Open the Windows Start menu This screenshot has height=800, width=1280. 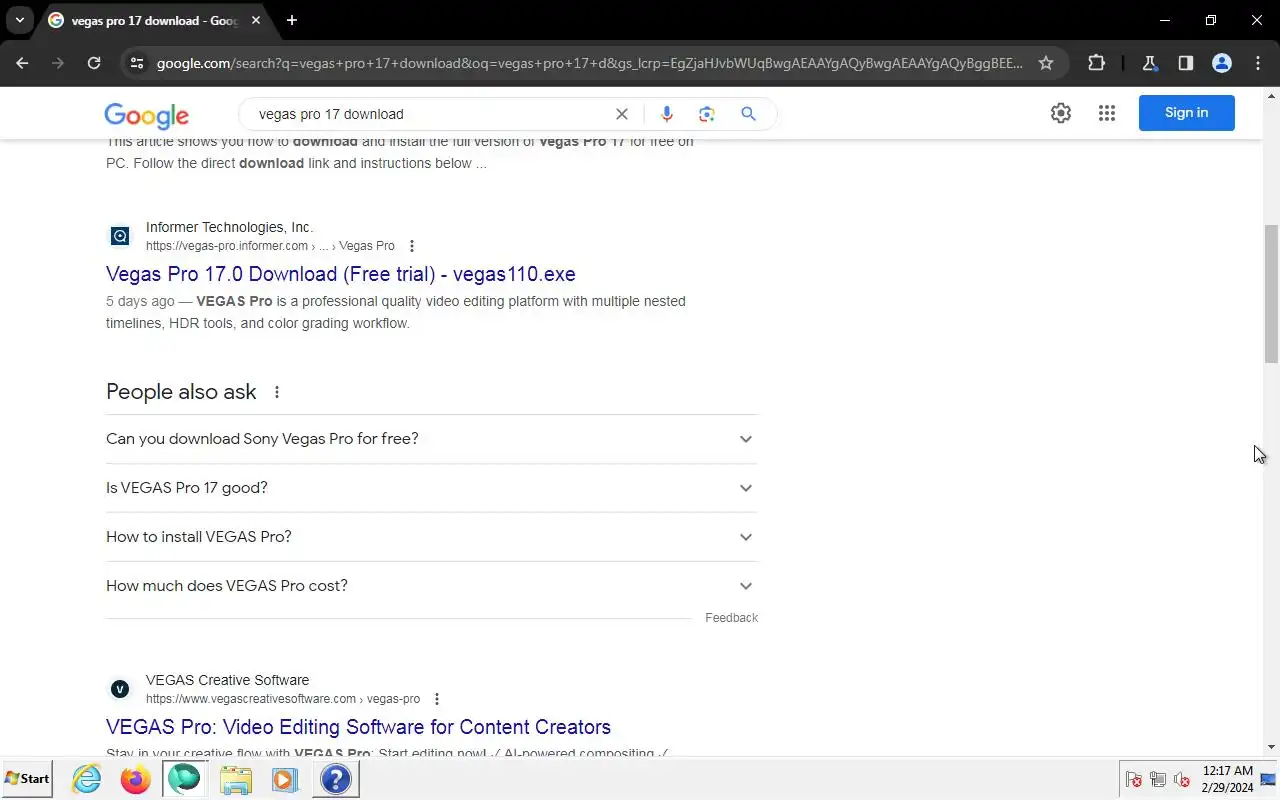tap(27, 778)
